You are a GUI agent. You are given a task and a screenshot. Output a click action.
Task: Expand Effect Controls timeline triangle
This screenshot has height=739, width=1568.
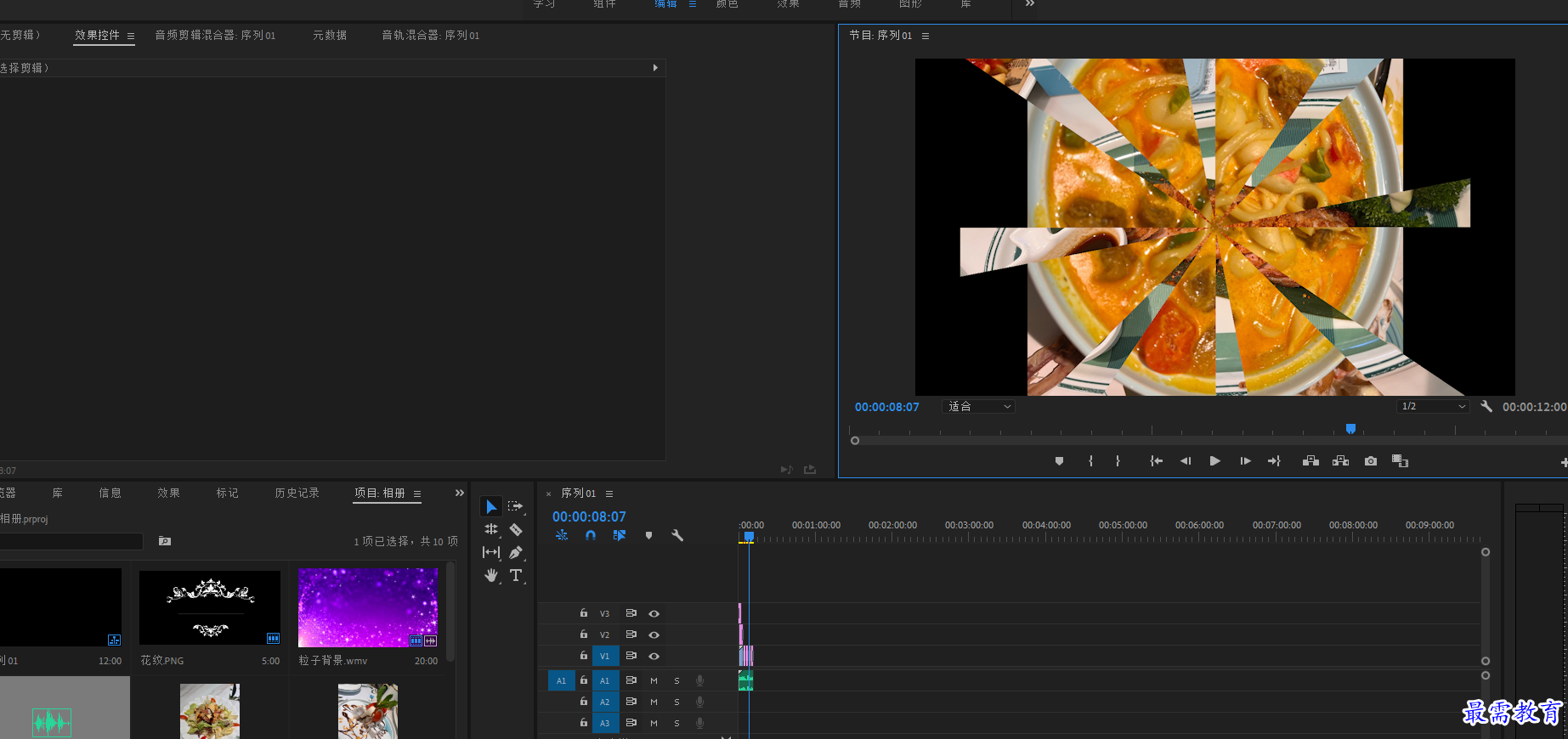[x=655, y=67]
